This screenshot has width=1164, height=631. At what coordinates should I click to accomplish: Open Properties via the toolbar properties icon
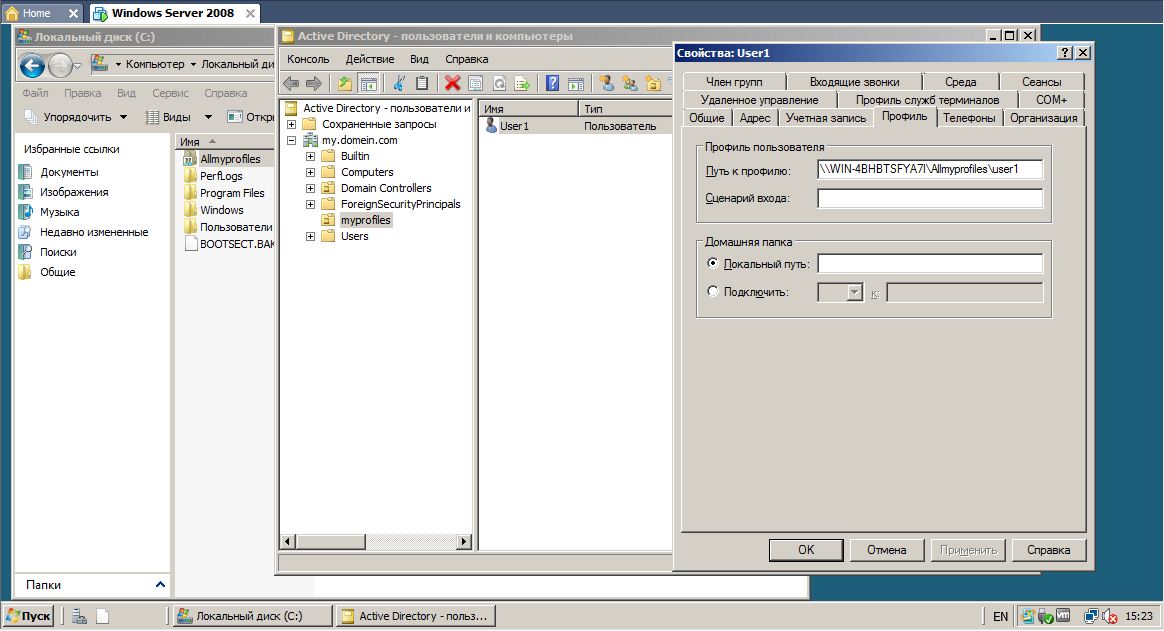point(476,84)
